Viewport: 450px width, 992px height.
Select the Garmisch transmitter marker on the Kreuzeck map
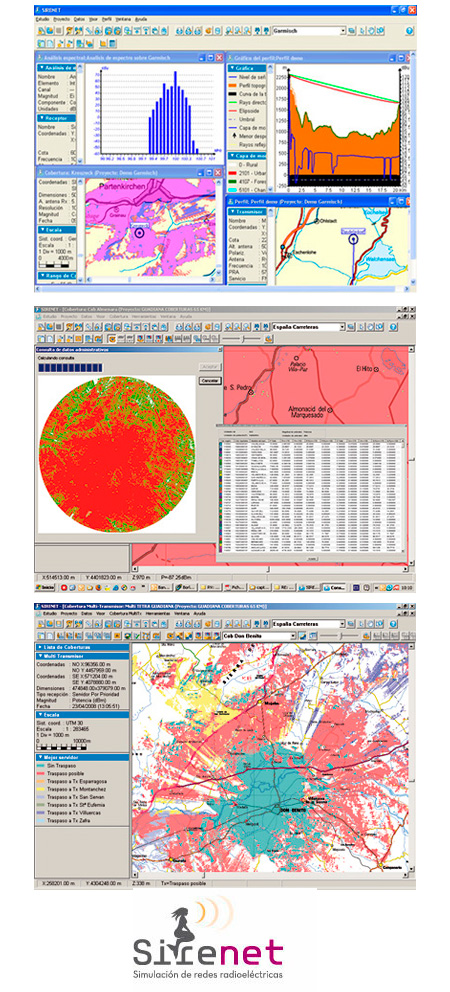tap(140, 233)
